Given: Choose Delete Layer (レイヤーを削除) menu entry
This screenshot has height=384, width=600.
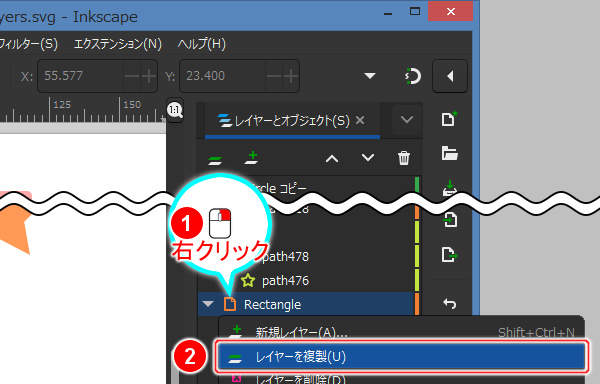Looking at the screenshot, I should coord(401,379).
